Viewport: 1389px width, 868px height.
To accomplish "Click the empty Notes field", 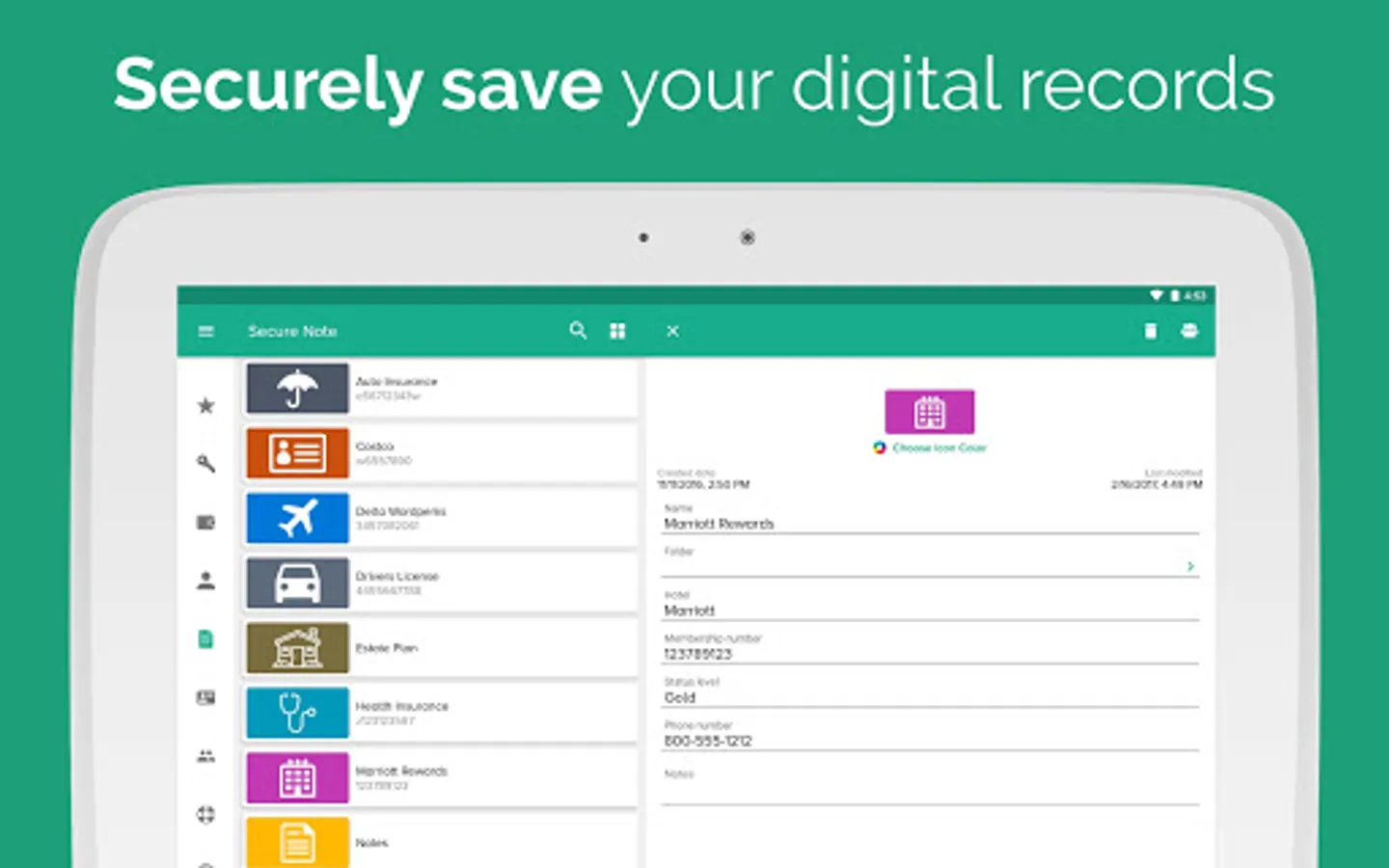I will 930,787.
